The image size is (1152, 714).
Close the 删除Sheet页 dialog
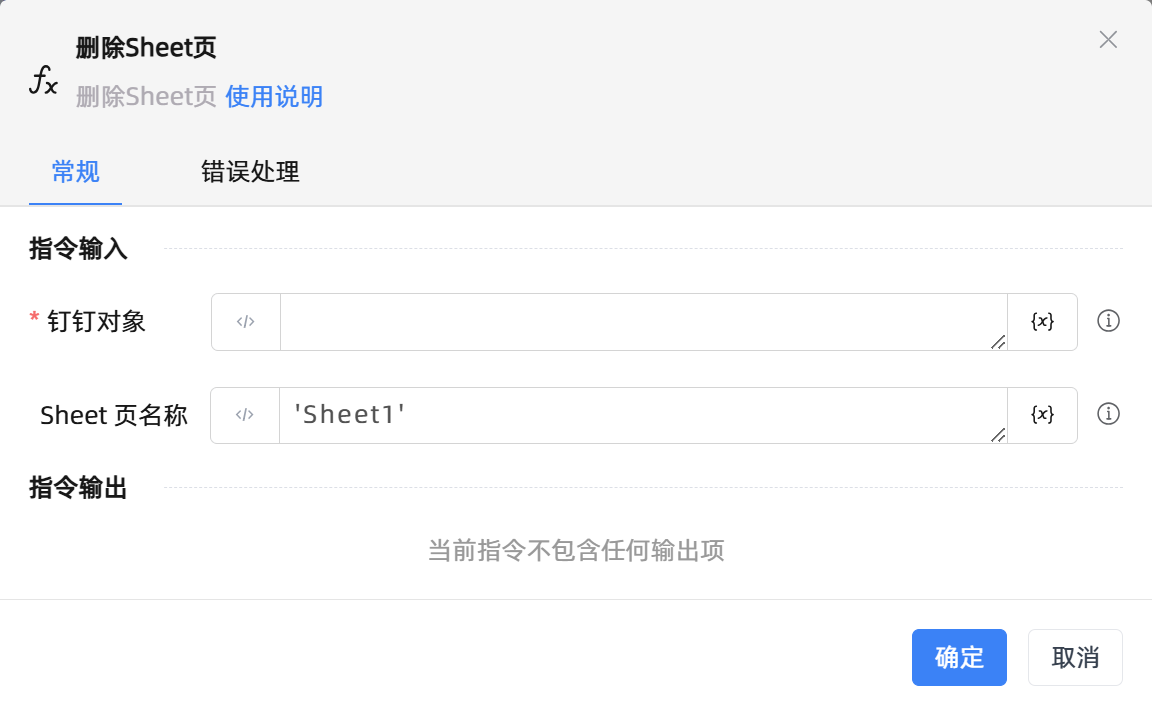(1108, 40)
